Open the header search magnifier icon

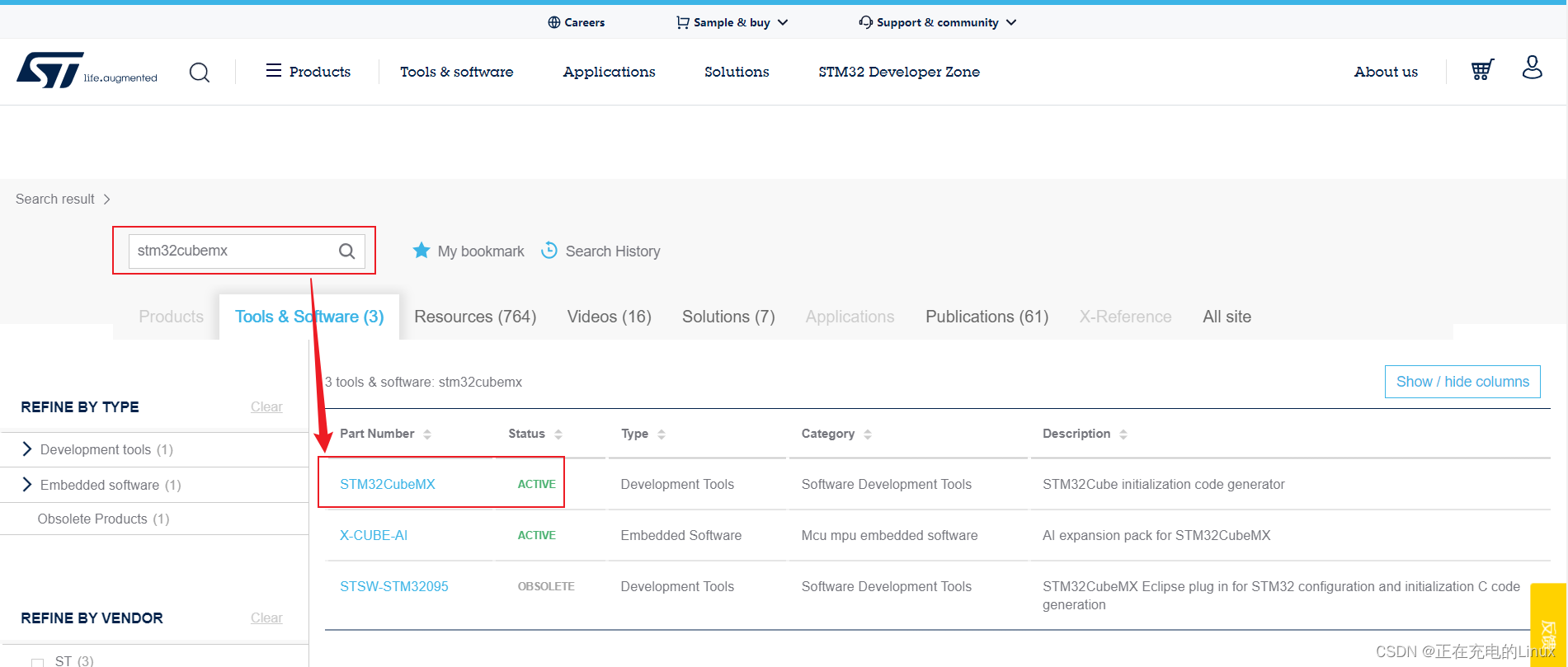(x=200, y=73)
